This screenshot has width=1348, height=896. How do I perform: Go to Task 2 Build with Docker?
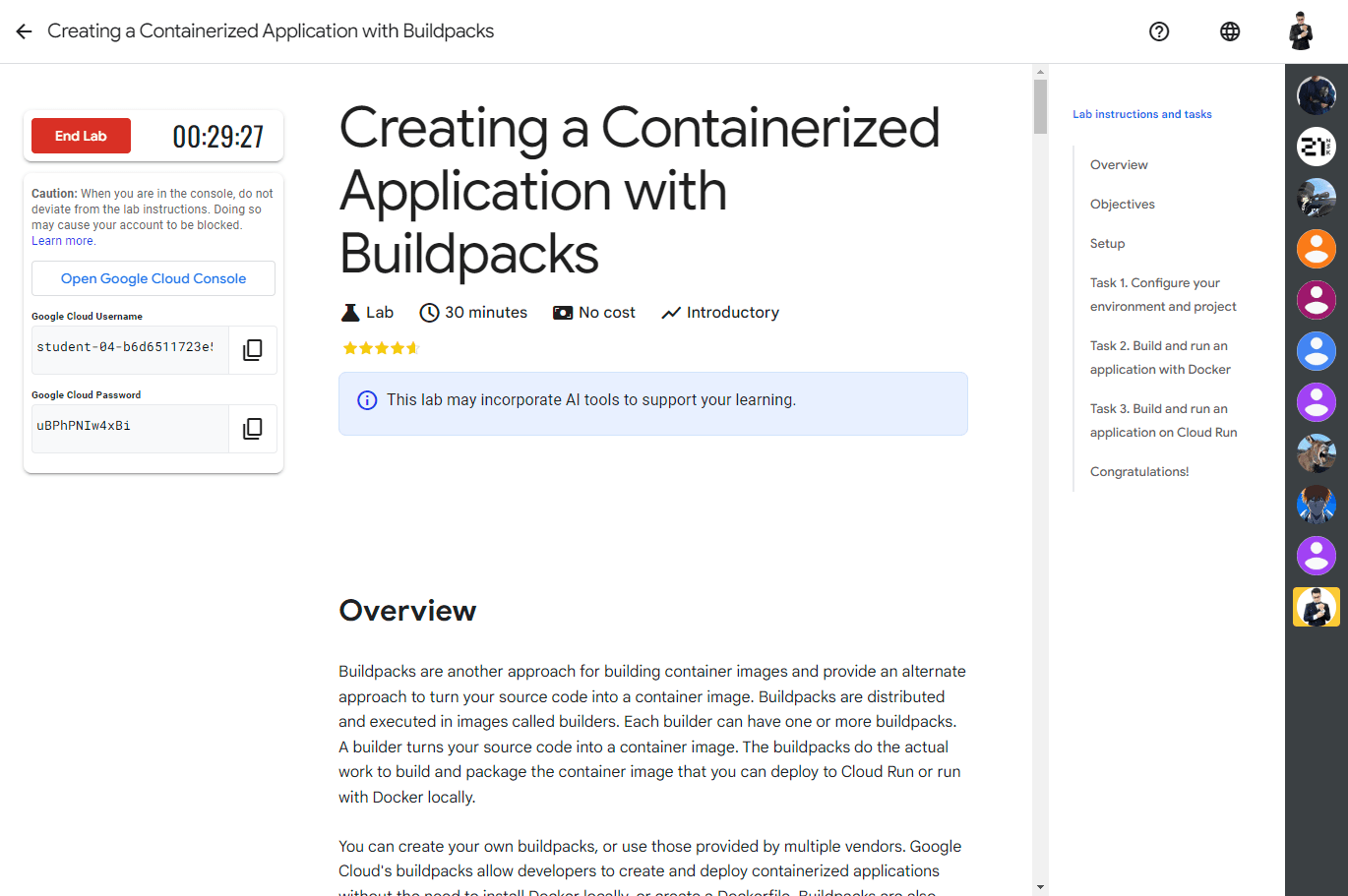click(x=1160, y=358)
